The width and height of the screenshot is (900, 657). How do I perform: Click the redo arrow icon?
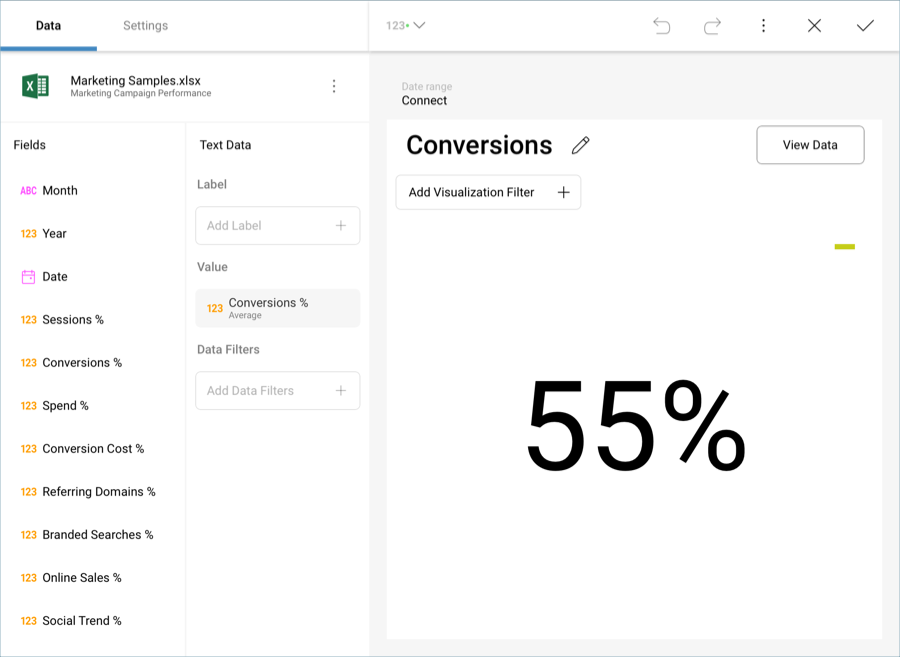click(712, 26)
